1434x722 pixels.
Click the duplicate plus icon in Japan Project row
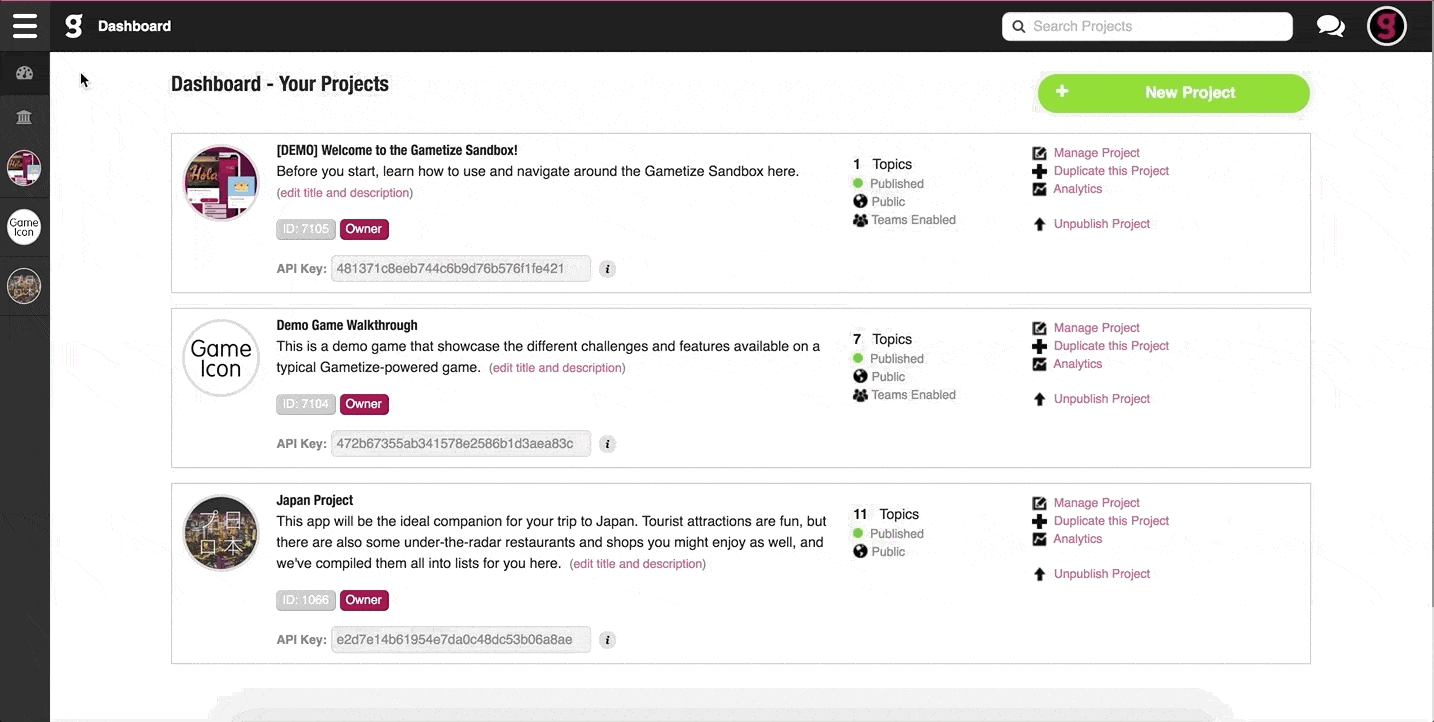coord(1039,521)
